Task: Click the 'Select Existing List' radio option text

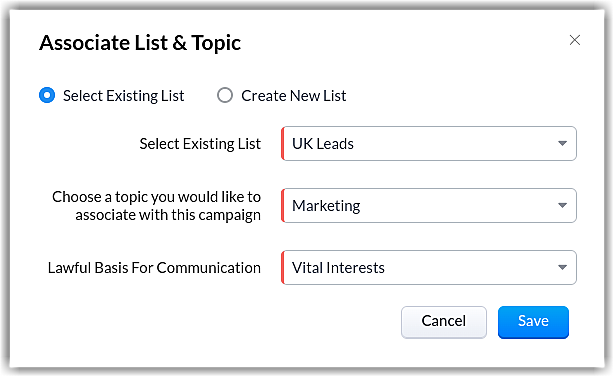Action: pos(123,96)
